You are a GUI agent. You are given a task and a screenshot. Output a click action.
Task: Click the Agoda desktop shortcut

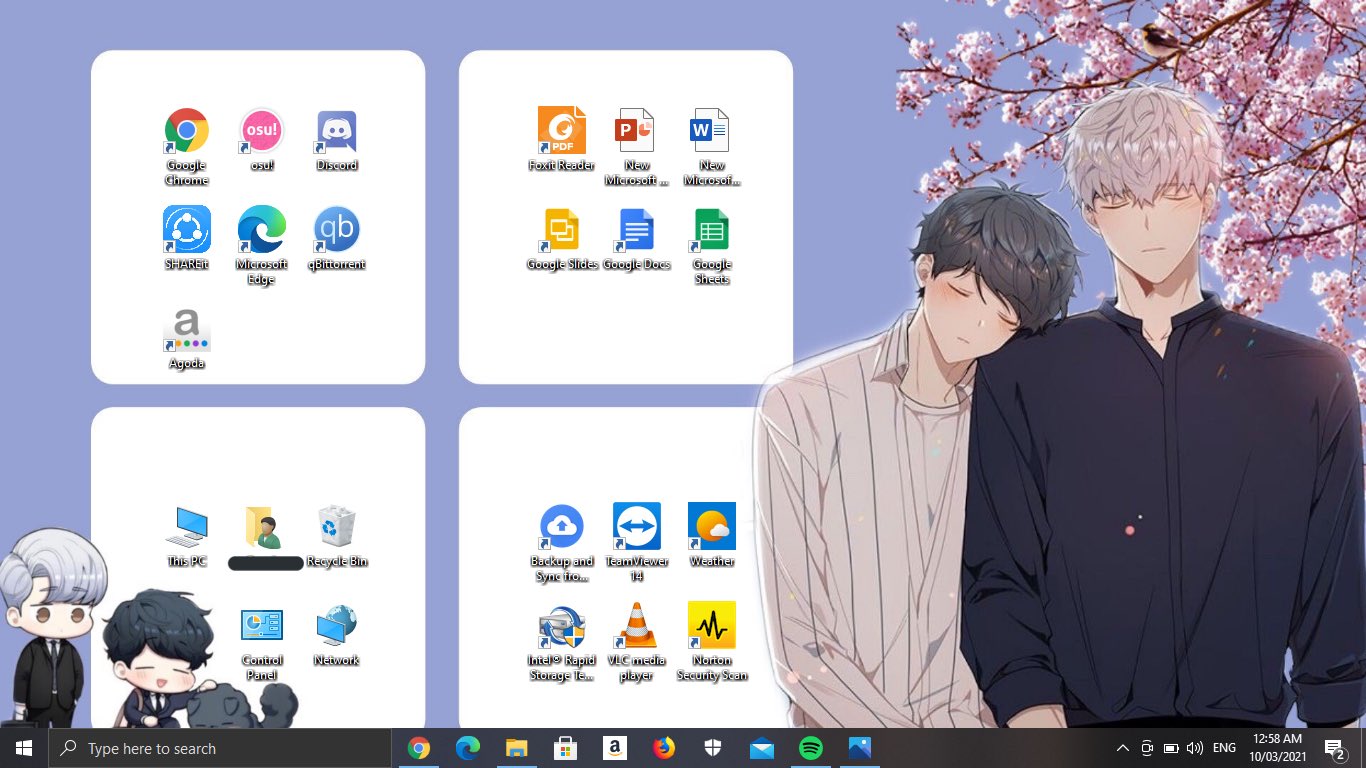click(187, 338)
